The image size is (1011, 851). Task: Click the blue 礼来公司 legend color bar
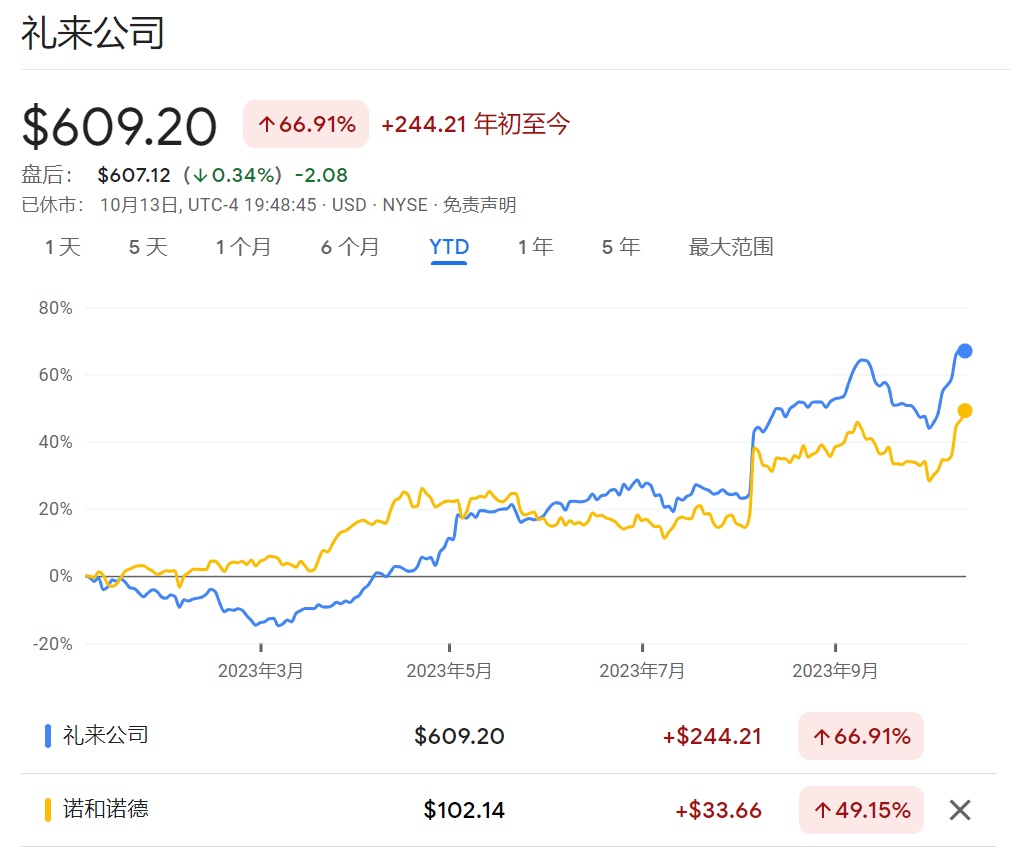click(47, 736)
